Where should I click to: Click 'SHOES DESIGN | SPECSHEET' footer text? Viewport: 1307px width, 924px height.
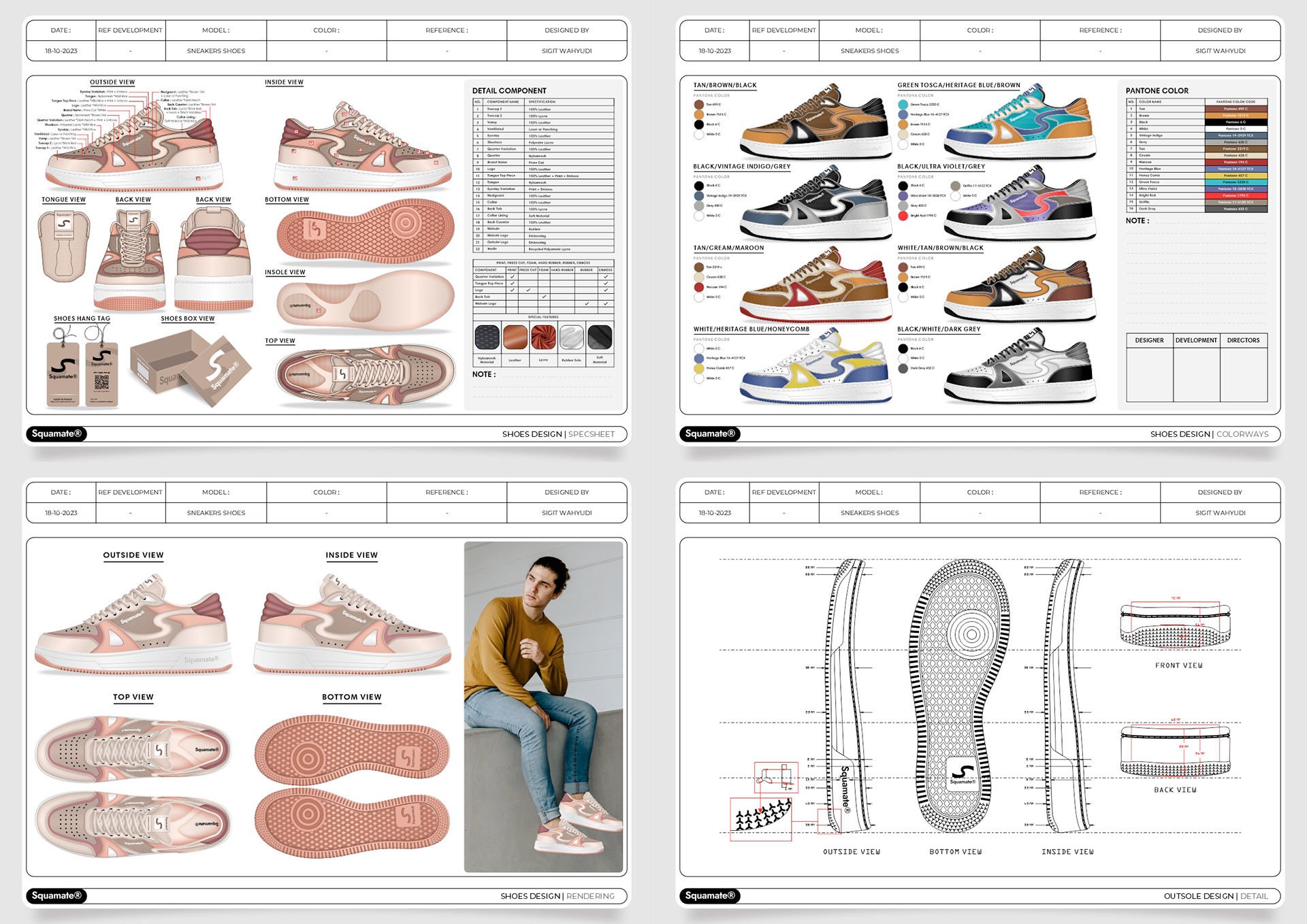pos(558,434)
